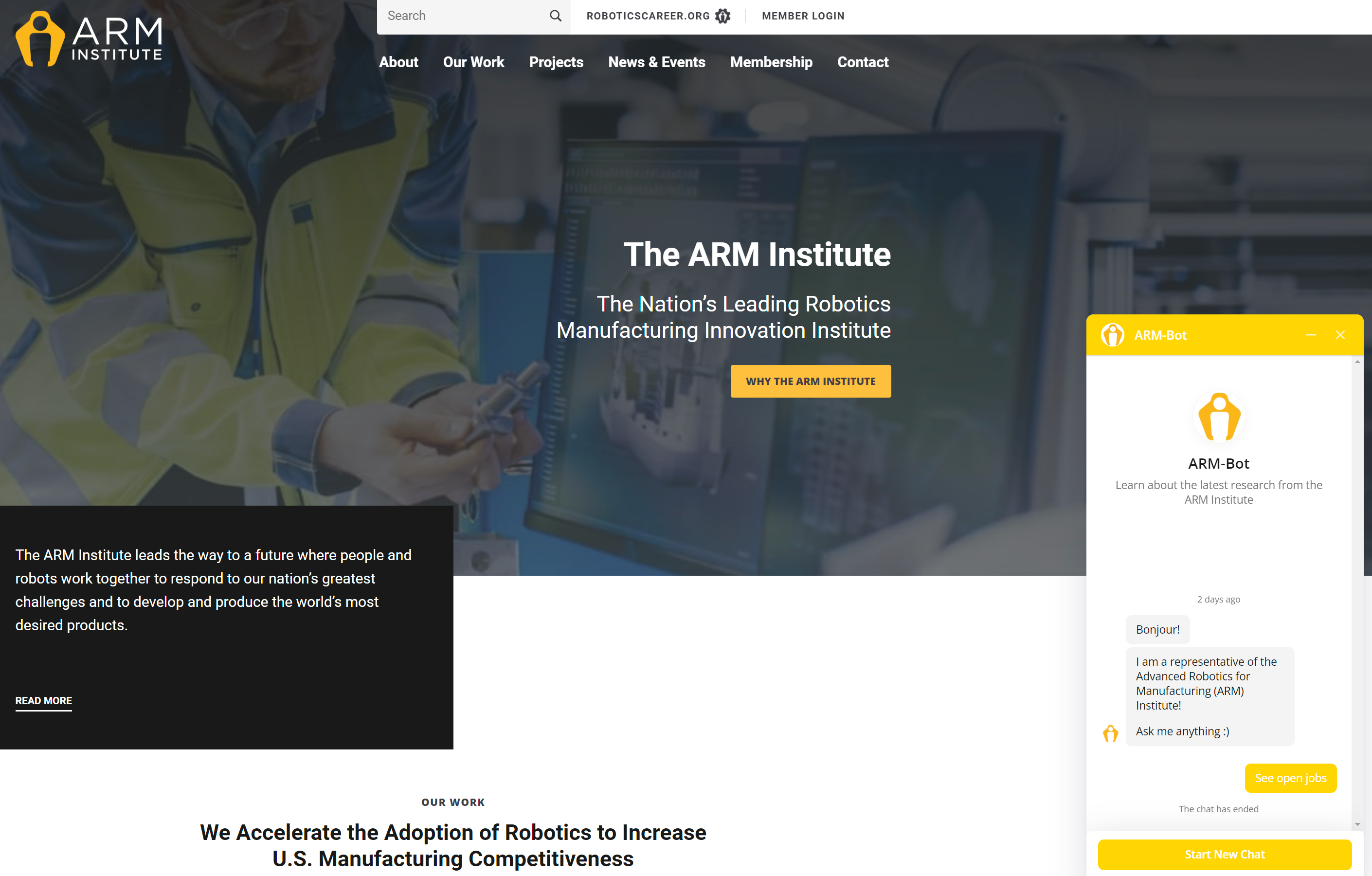Click into the Search field
This screenshot has width=1372, height=876.
pyautogui.click(x=462, y=16)
